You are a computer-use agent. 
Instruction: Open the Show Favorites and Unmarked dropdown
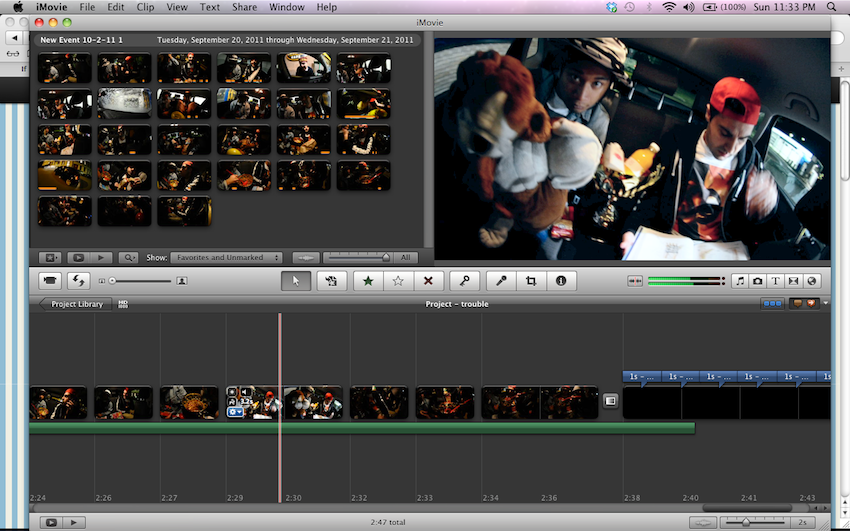(x=226, y=257)
